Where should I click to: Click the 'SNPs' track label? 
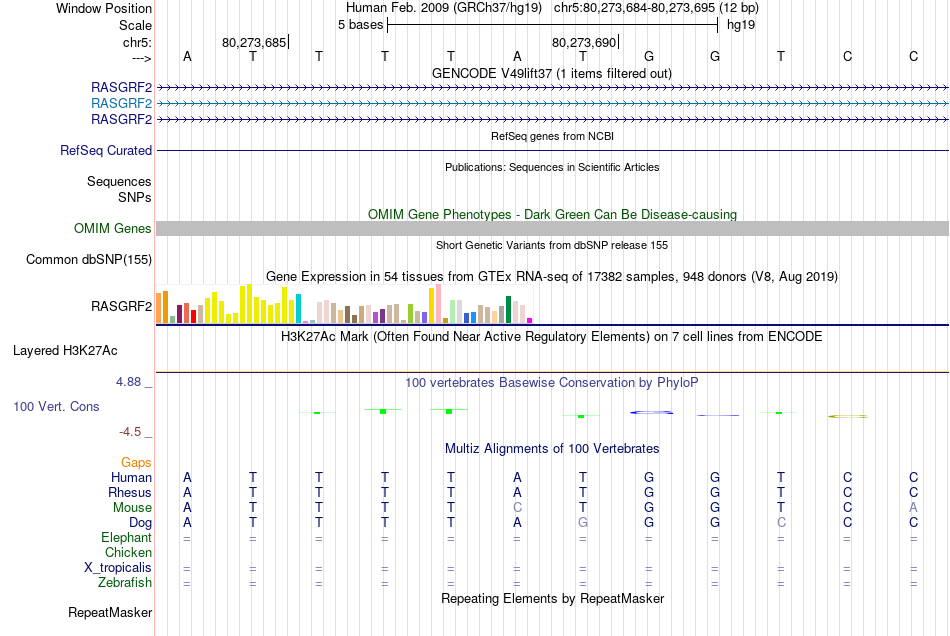(135, 197)
